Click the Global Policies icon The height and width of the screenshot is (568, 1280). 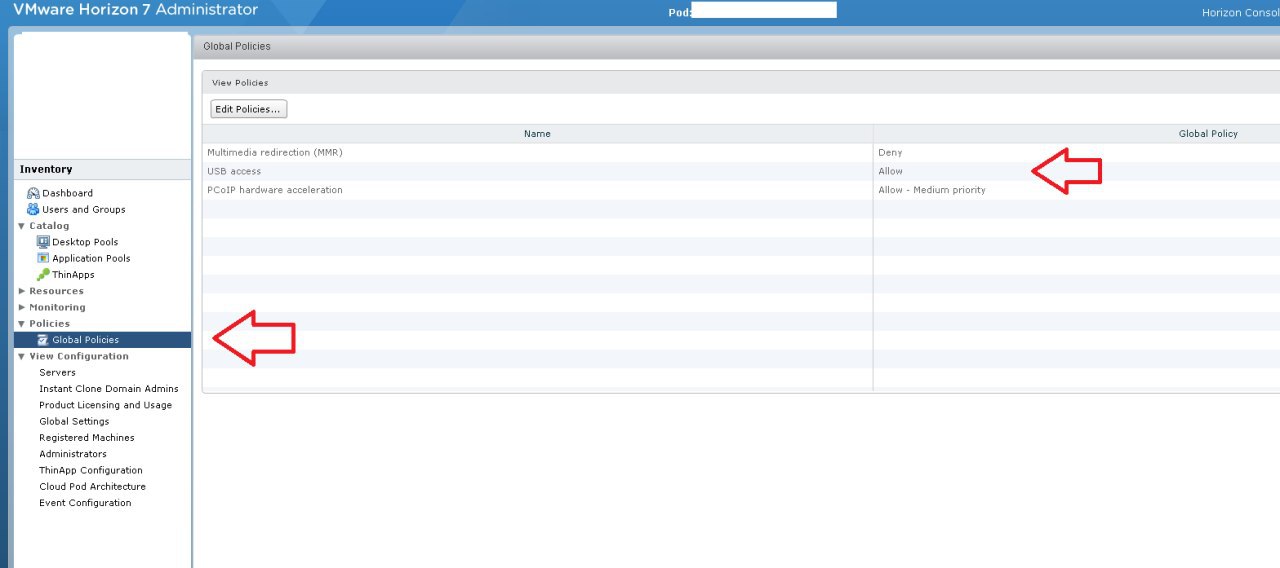[x=43, y=340]
